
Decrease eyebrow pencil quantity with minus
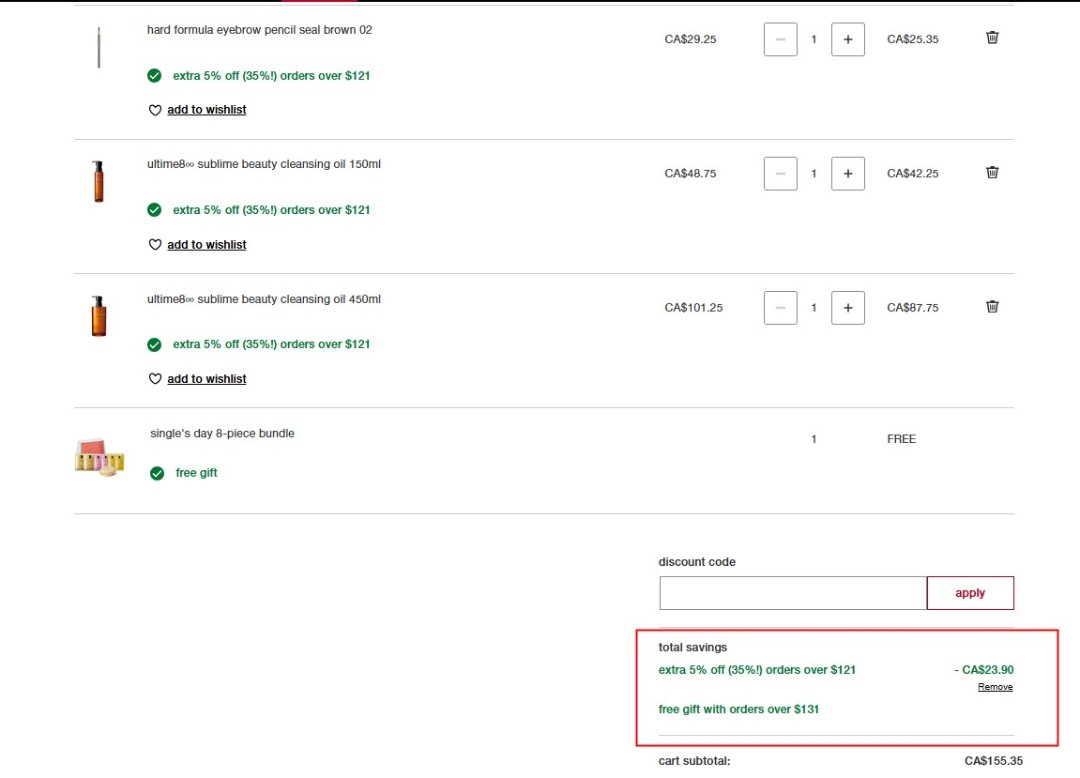click(780, 40)
